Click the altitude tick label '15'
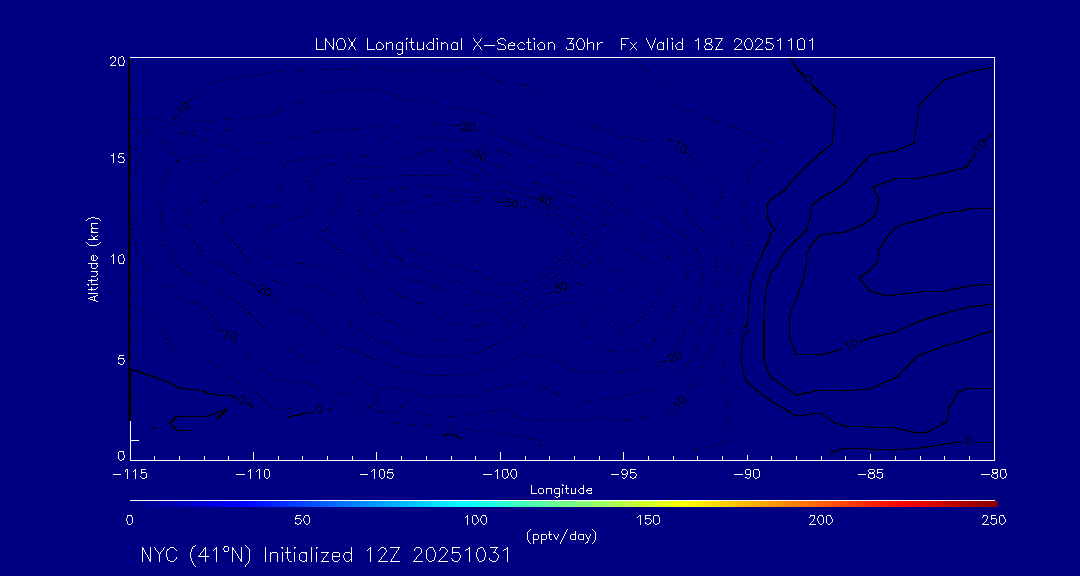Image resolution: width=1080 pixels, height=576 pixels. (x=116, y=159)
